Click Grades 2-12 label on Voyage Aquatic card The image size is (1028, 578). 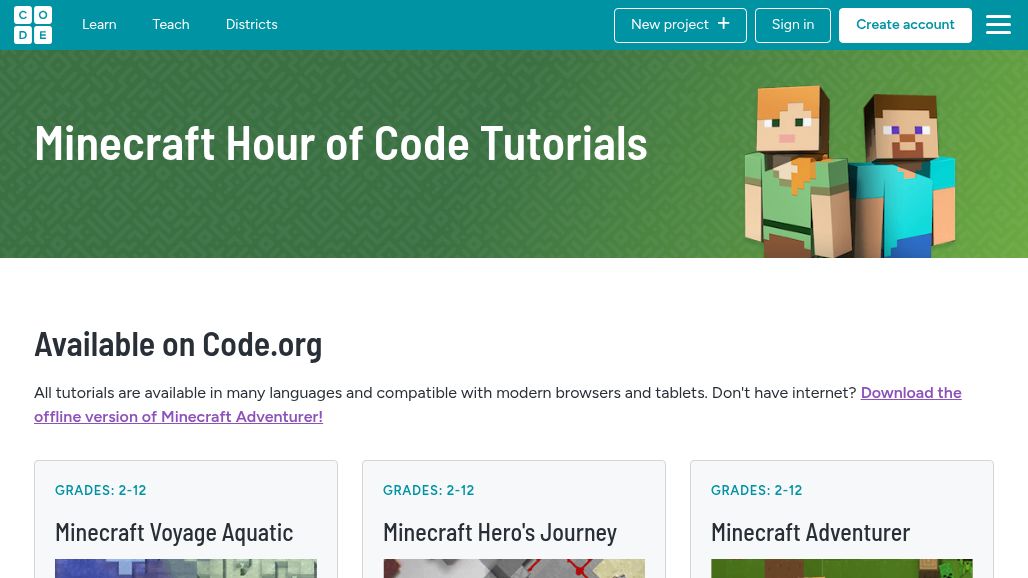tap(100, 490)
